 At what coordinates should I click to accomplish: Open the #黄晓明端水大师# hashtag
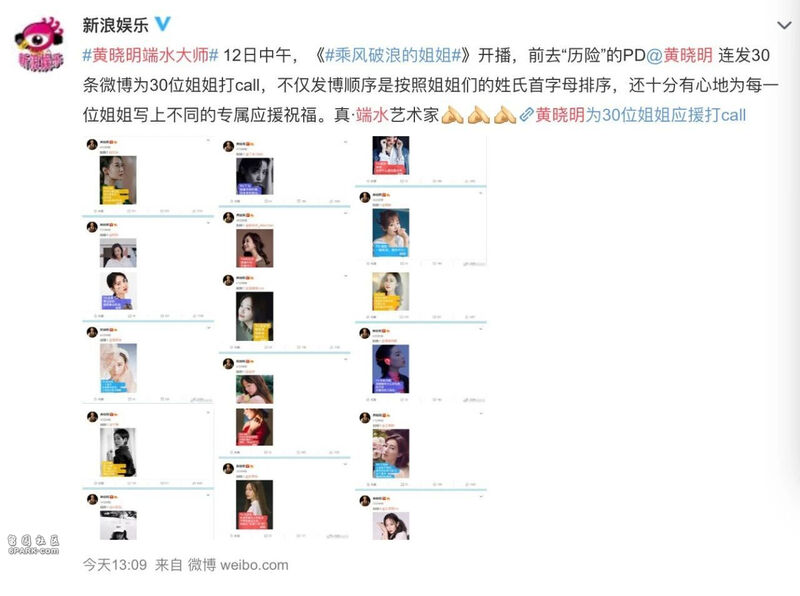(x=151, y=55)
